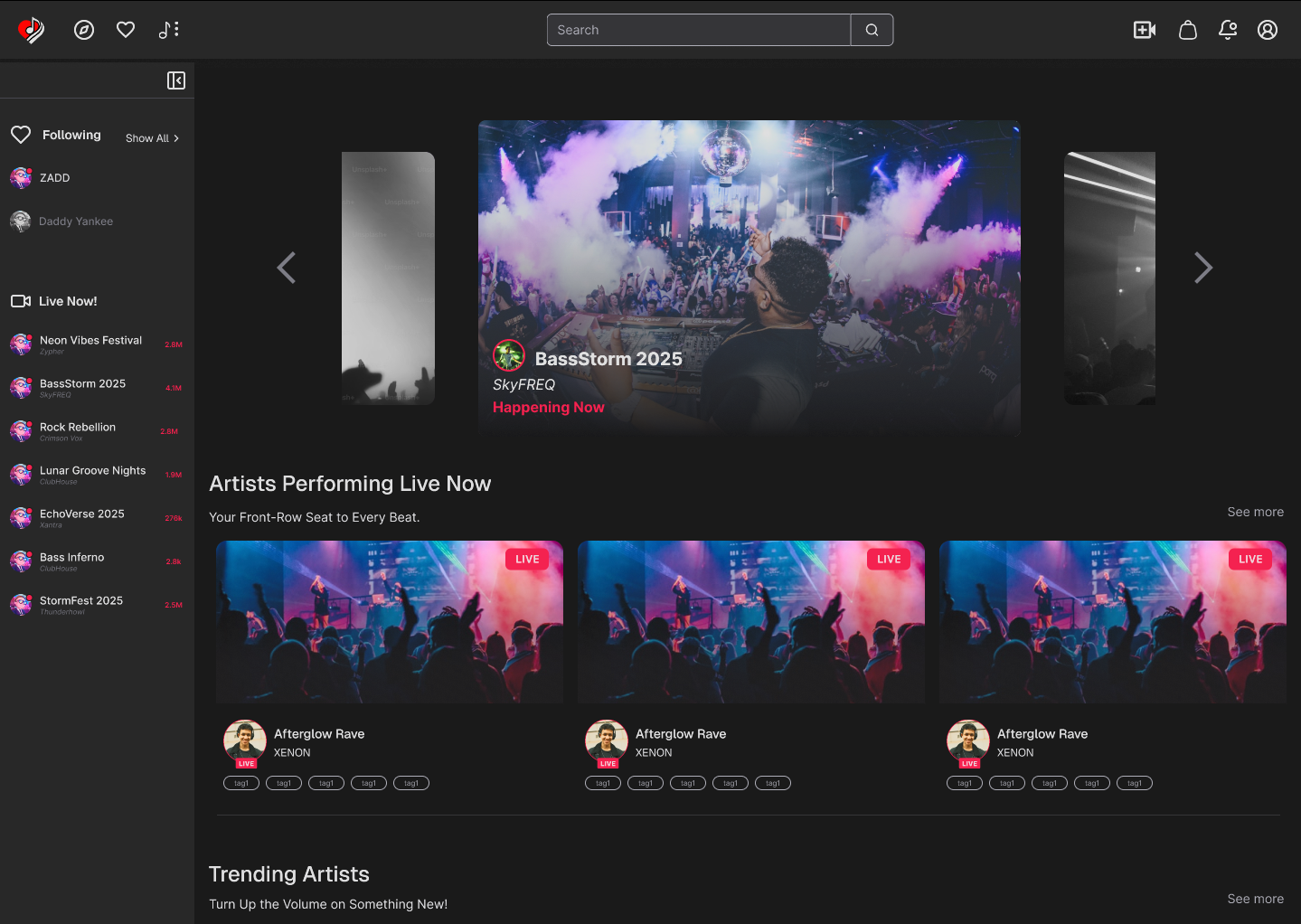Click See more for Artists Performing Live Now

pyautogui.click(x=1255, y=511)
